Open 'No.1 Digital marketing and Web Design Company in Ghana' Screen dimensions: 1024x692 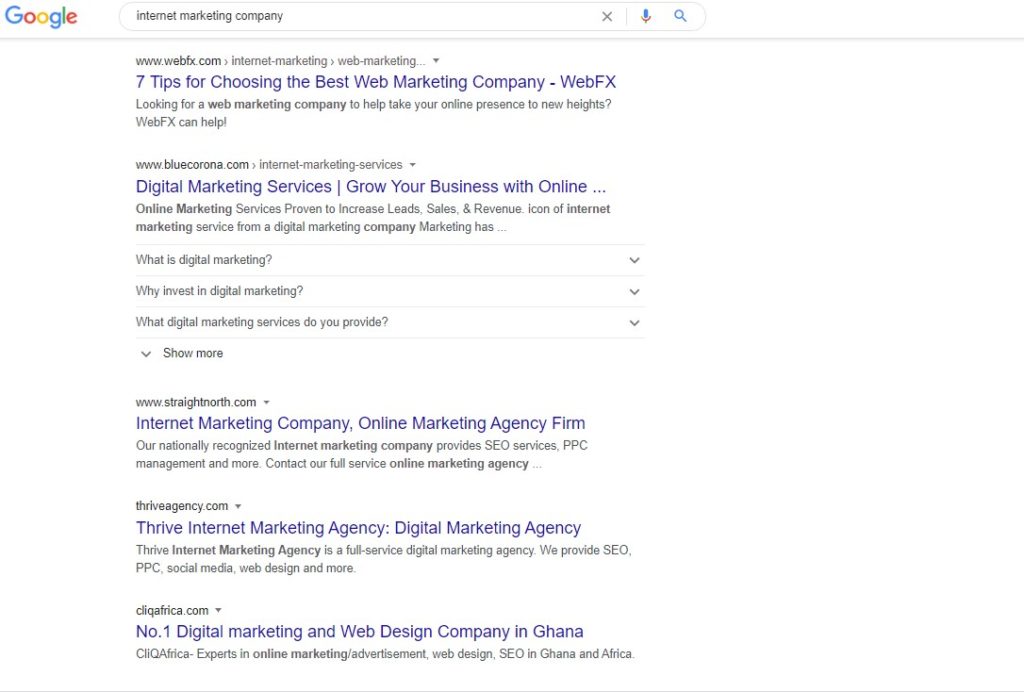[360, 631]
